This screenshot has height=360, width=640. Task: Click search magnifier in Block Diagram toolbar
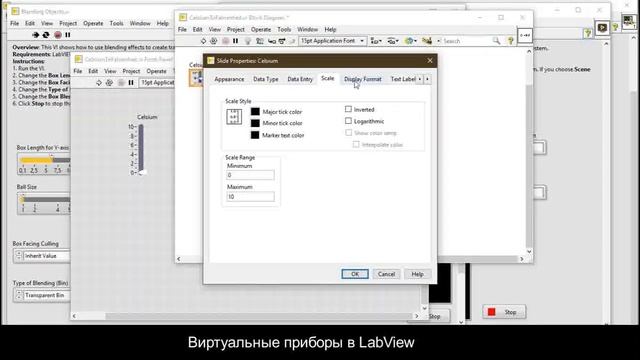[496, 41]
